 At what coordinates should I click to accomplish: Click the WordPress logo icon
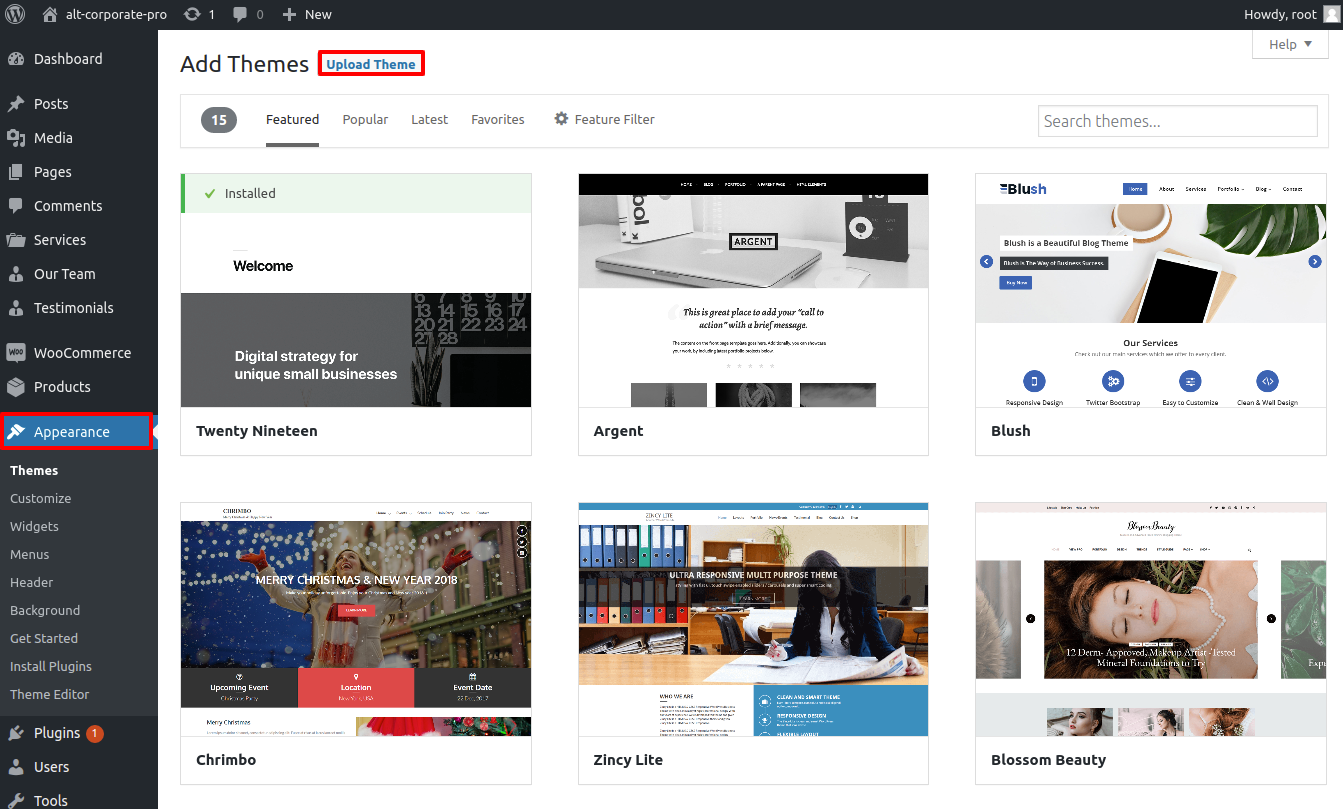[15, 14]
